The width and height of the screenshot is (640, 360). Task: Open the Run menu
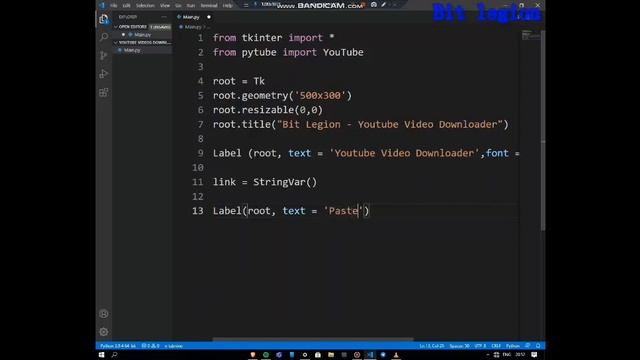(x=191, y=6)
